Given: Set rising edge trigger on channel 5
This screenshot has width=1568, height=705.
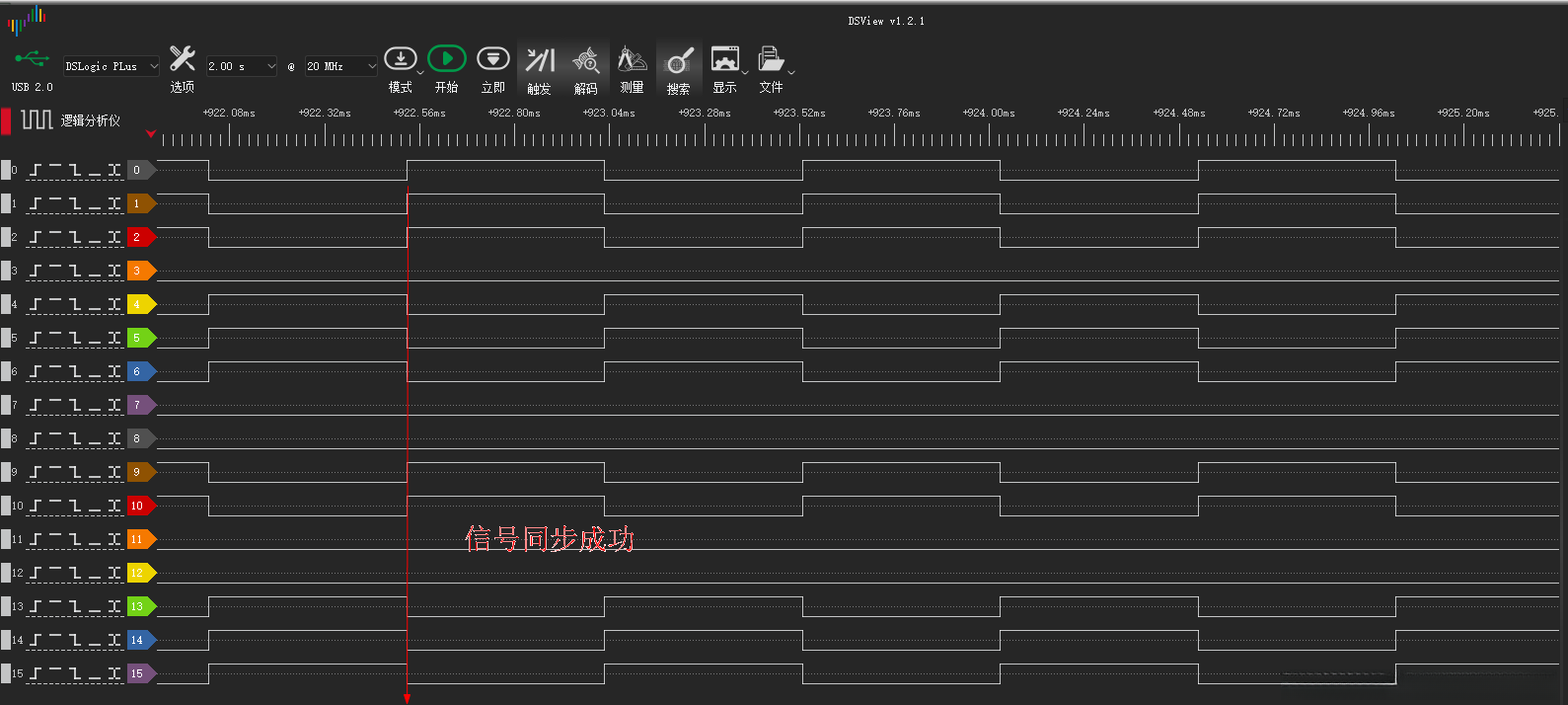Looking at the screenshot, I should tap(37, 338).
